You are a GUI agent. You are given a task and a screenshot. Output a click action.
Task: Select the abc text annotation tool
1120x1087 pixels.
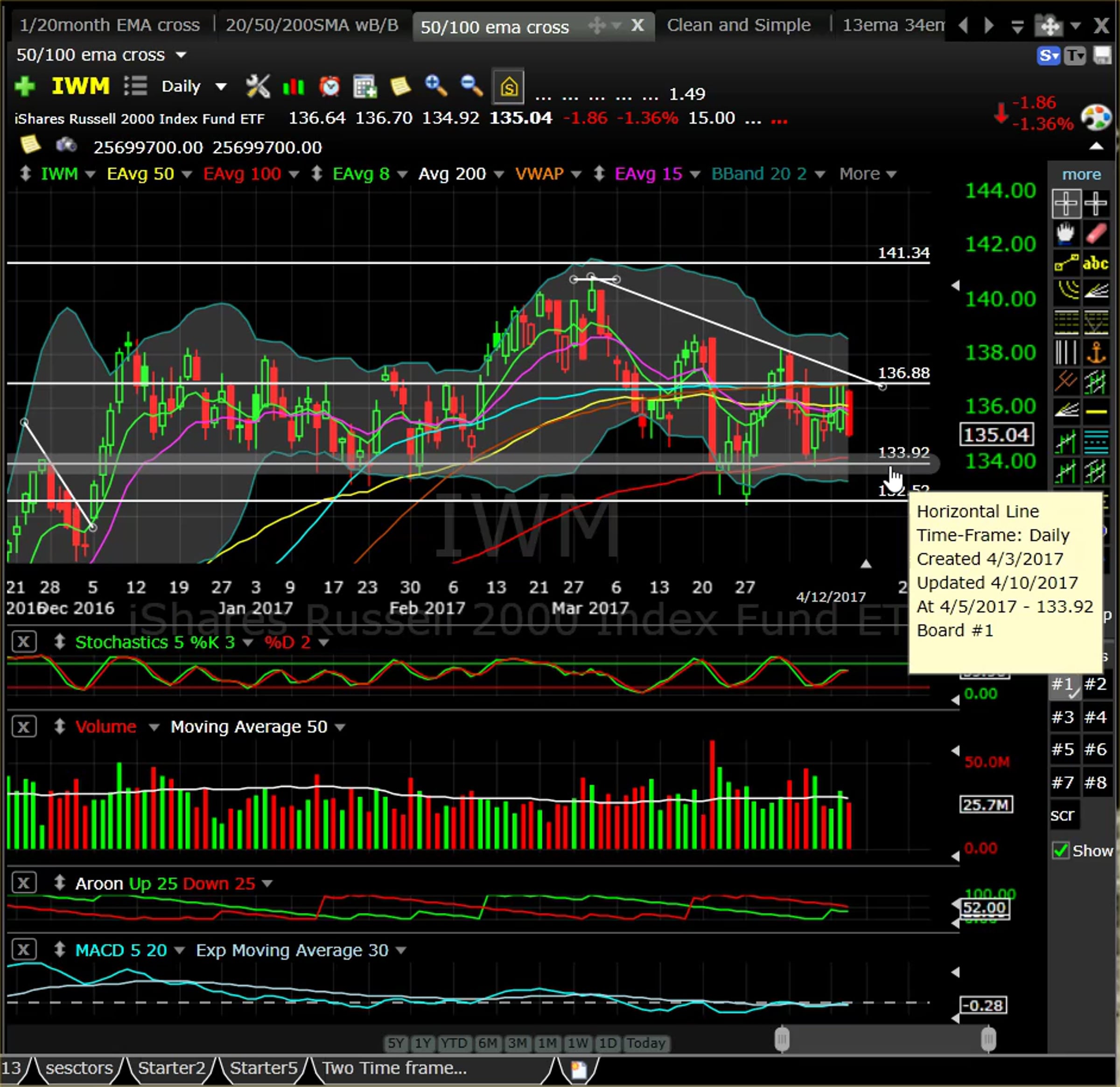[x=1096, y=263]
